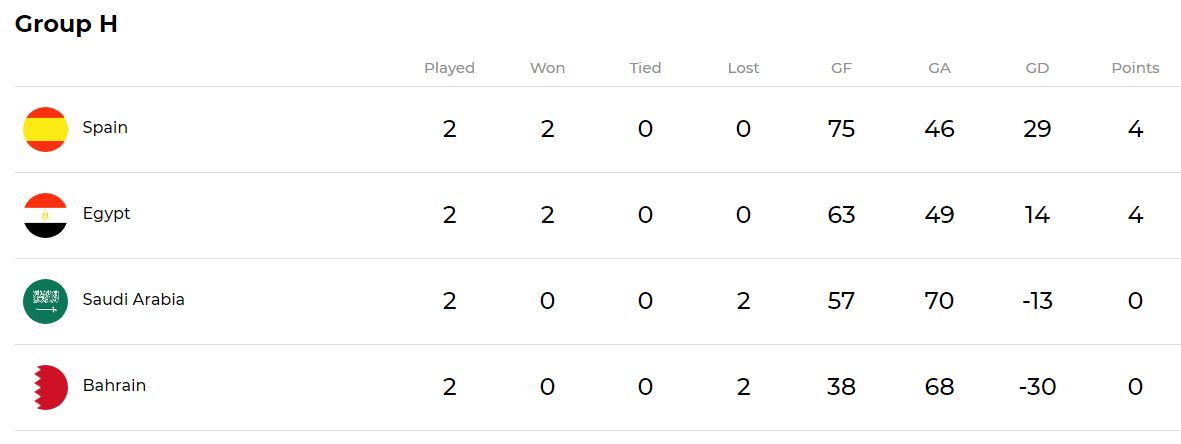Screen dimensions: 1181x444
Task: Select the Bahrain team name
Action: pos(114,385)
